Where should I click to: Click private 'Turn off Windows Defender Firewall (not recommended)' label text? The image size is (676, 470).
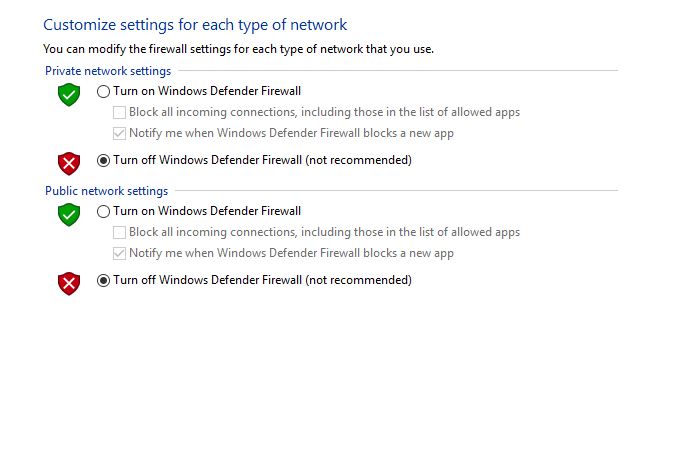click(x=262, y=160)
